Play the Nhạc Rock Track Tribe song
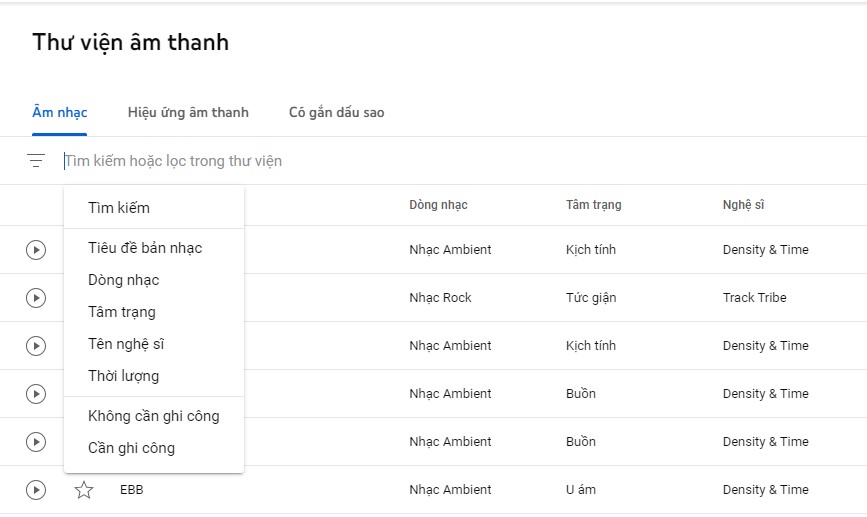 [36, 298]
